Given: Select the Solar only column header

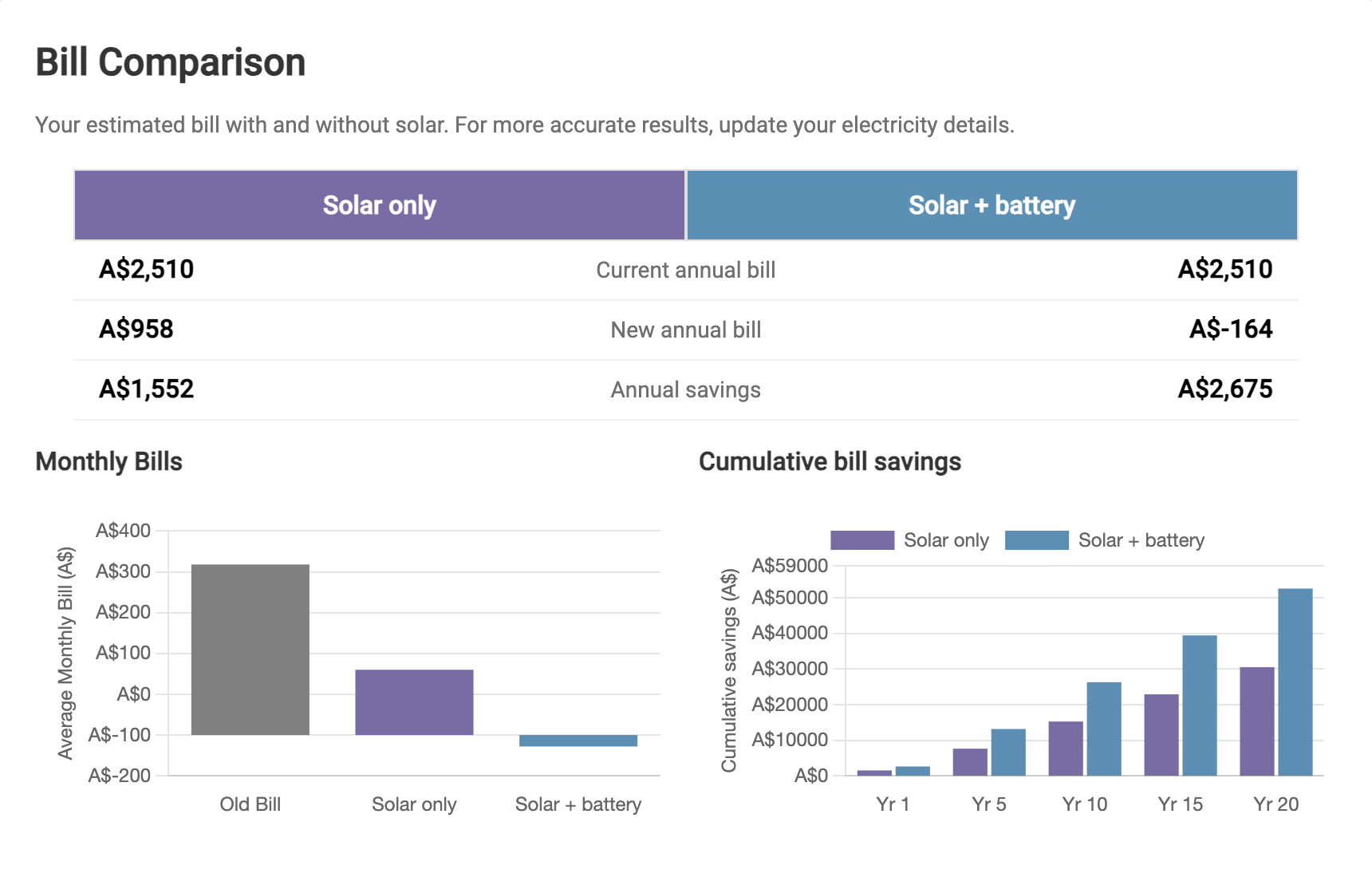Looking at the screenshot, I should (379, 205).
